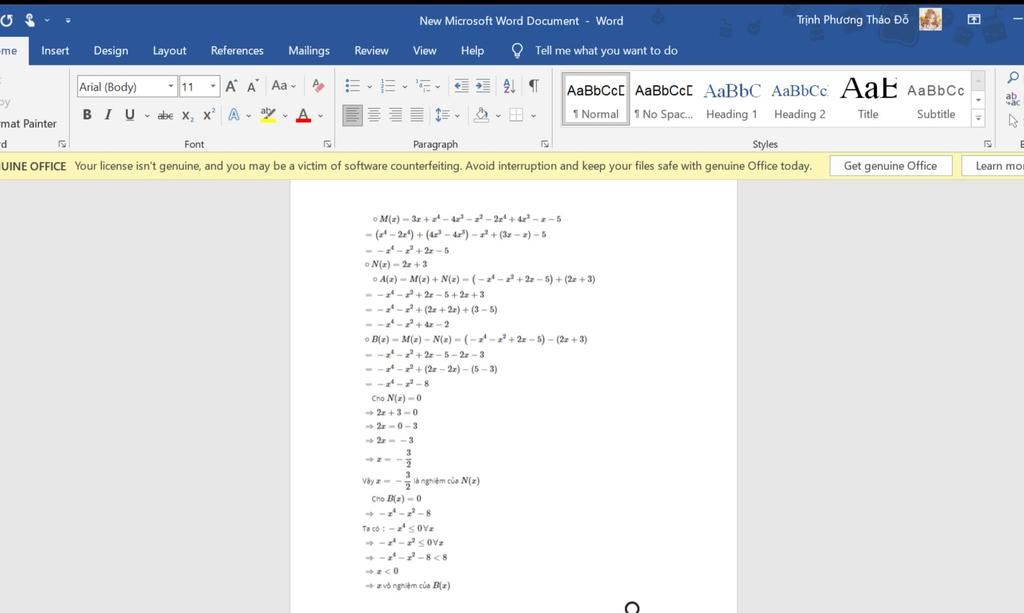Click Format Painter button
The height and width of the screenshot is (613, 1024).
pyautogui.click(x=28, y=123)
